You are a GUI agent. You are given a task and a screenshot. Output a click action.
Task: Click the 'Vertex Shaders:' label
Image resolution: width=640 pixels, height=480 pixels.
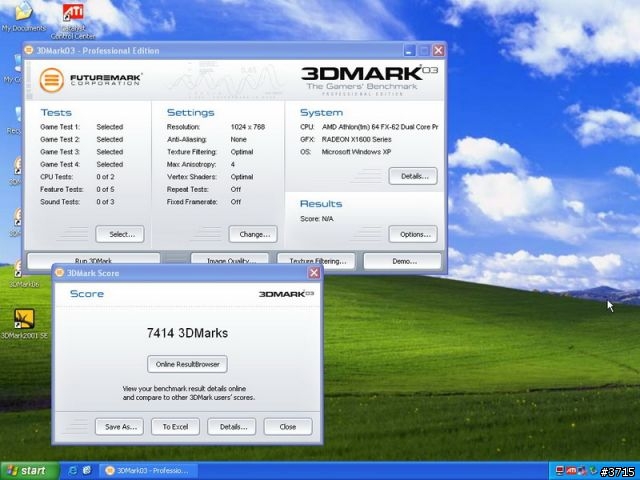[192, 177]
